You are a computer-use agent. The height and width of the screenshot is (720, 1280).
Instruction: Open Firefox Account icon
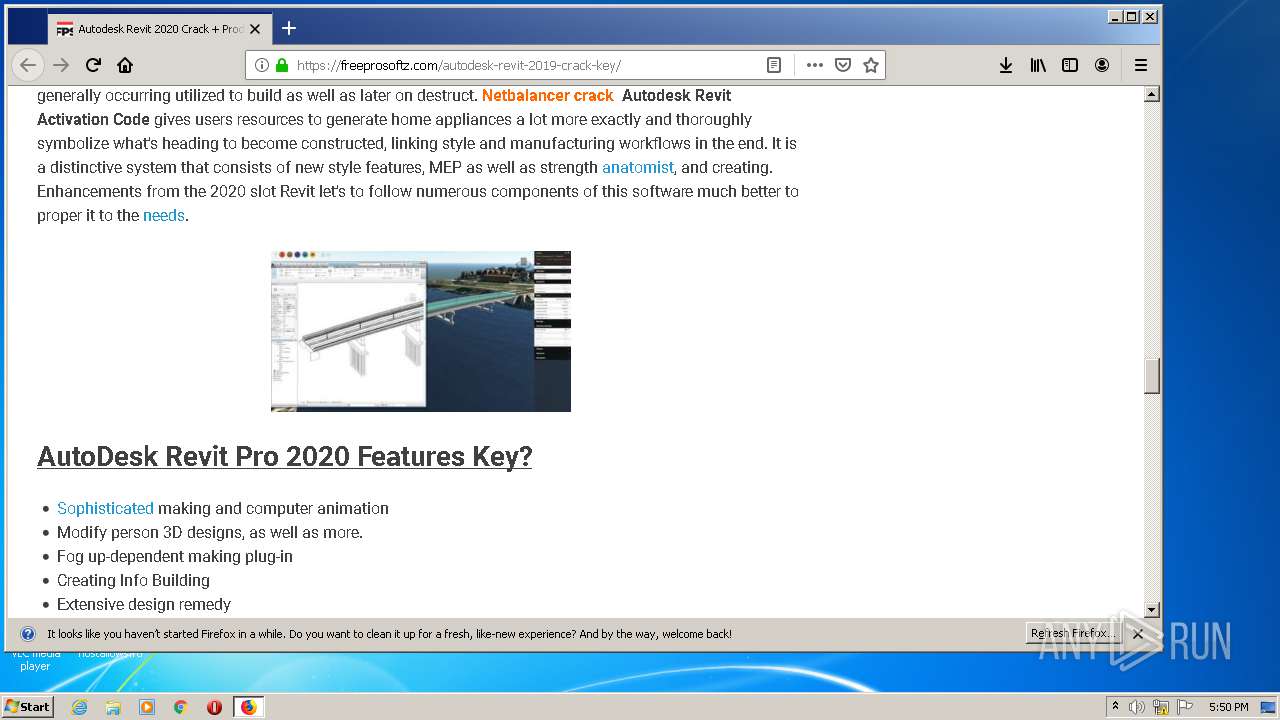[x=1102, y=65]
